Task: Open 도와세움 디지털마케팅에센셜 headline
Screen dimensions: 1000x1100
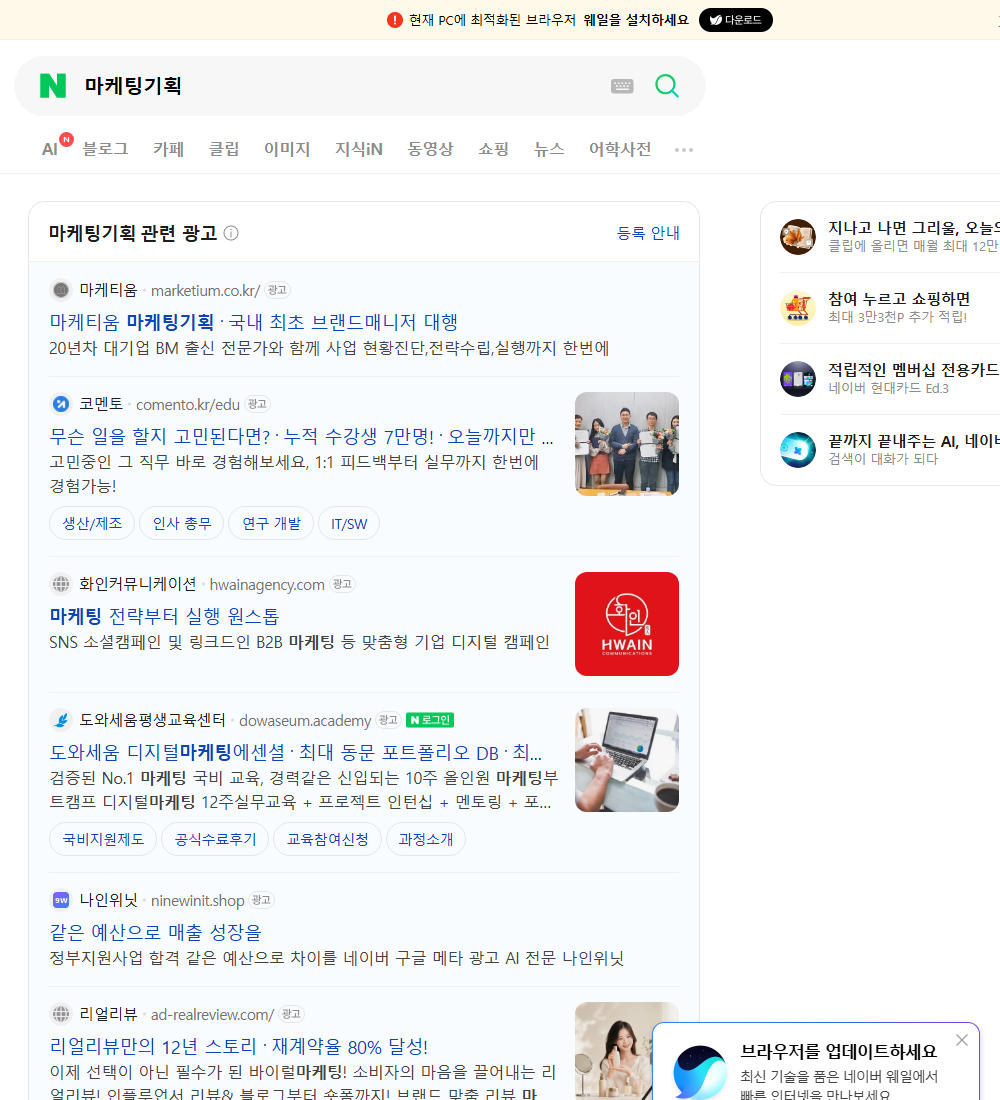Action: coord(295,752)
